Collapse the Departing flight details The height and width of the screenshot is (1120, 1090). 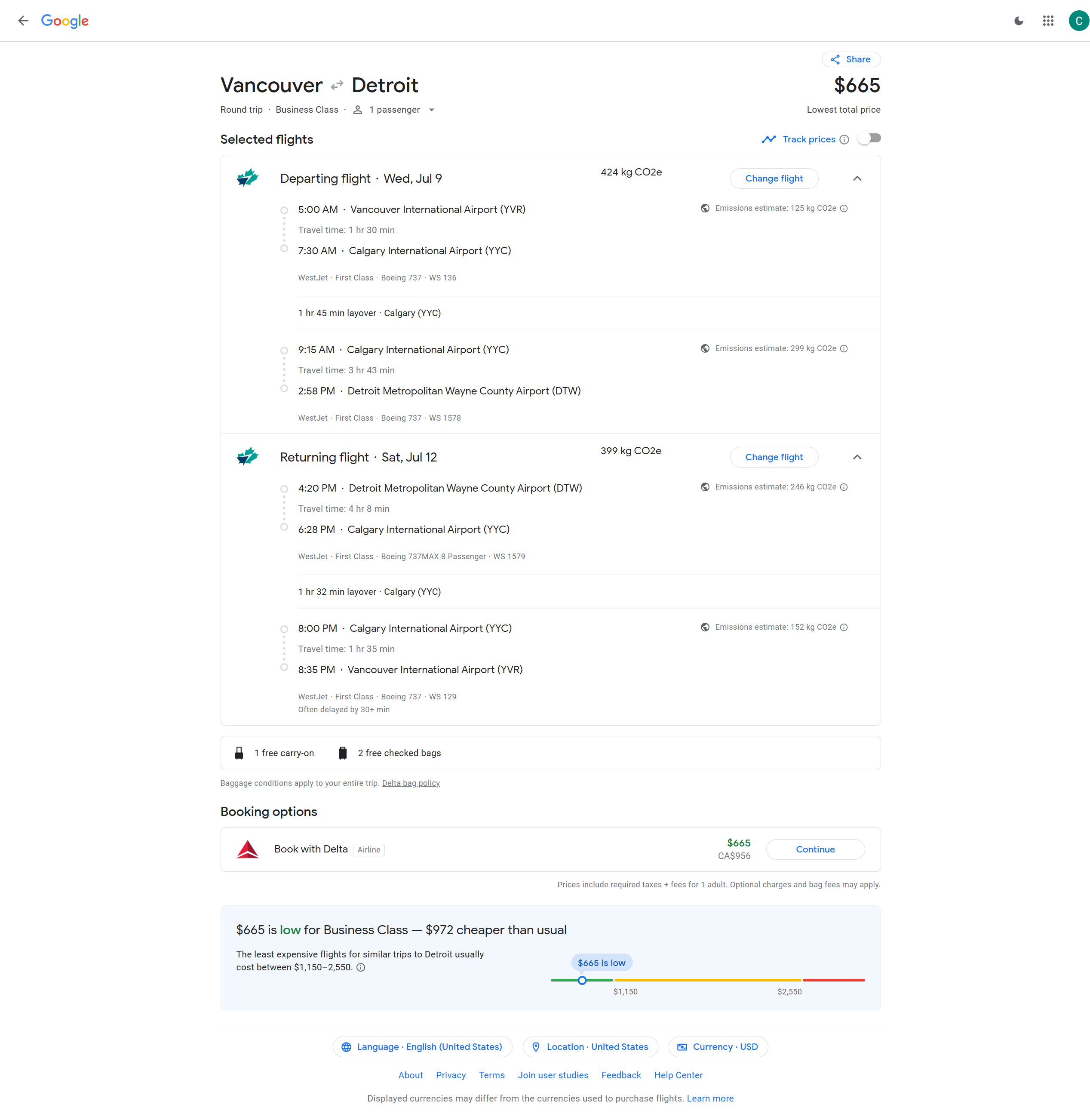click(x=857, y=178)
